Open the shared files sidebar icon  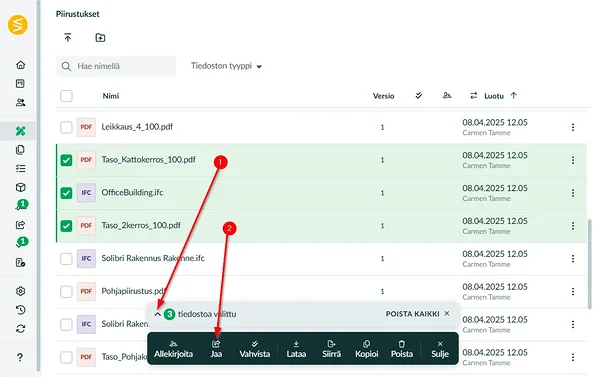21,225
